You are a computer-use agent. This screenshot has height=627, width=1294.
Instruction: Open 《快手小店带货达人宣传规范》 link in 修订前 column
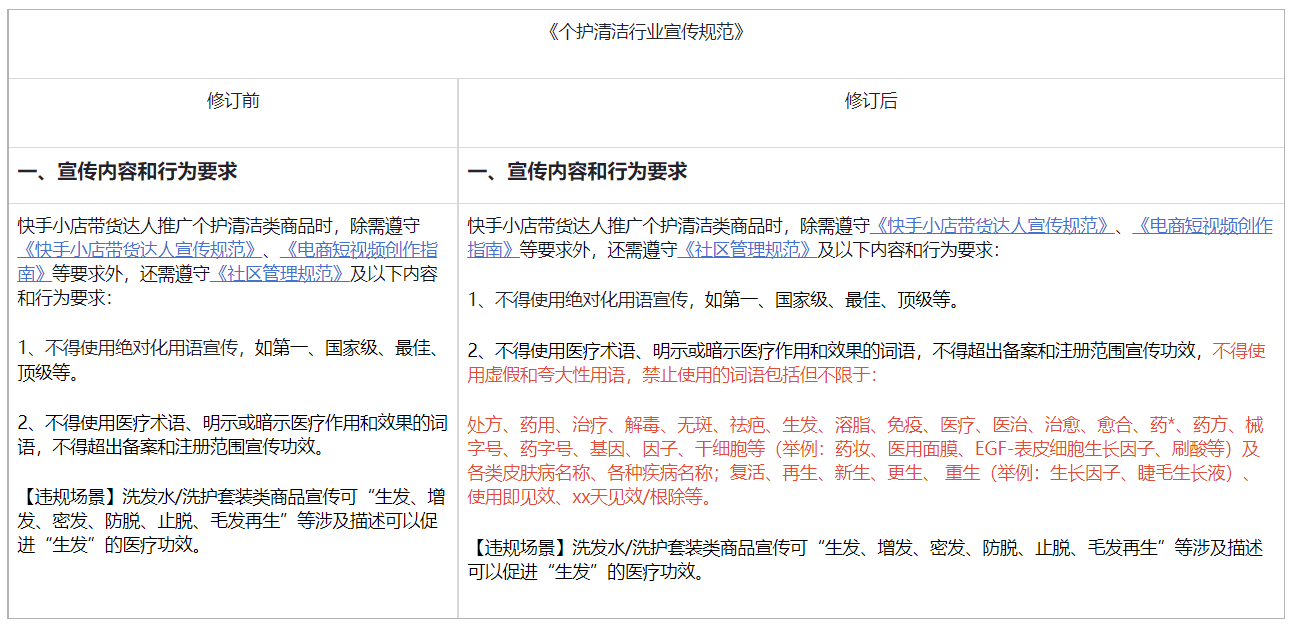click(x=143, y=249)
